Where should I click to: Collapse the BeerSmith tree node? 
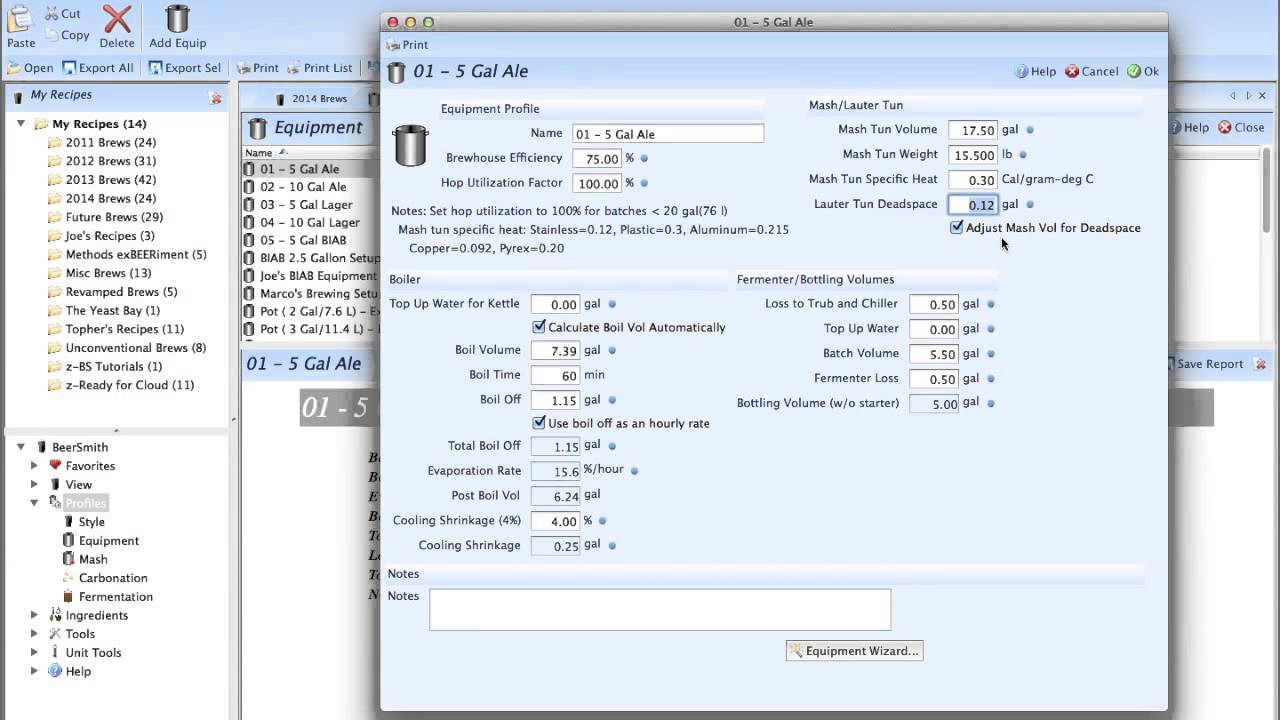pos(21,447)
